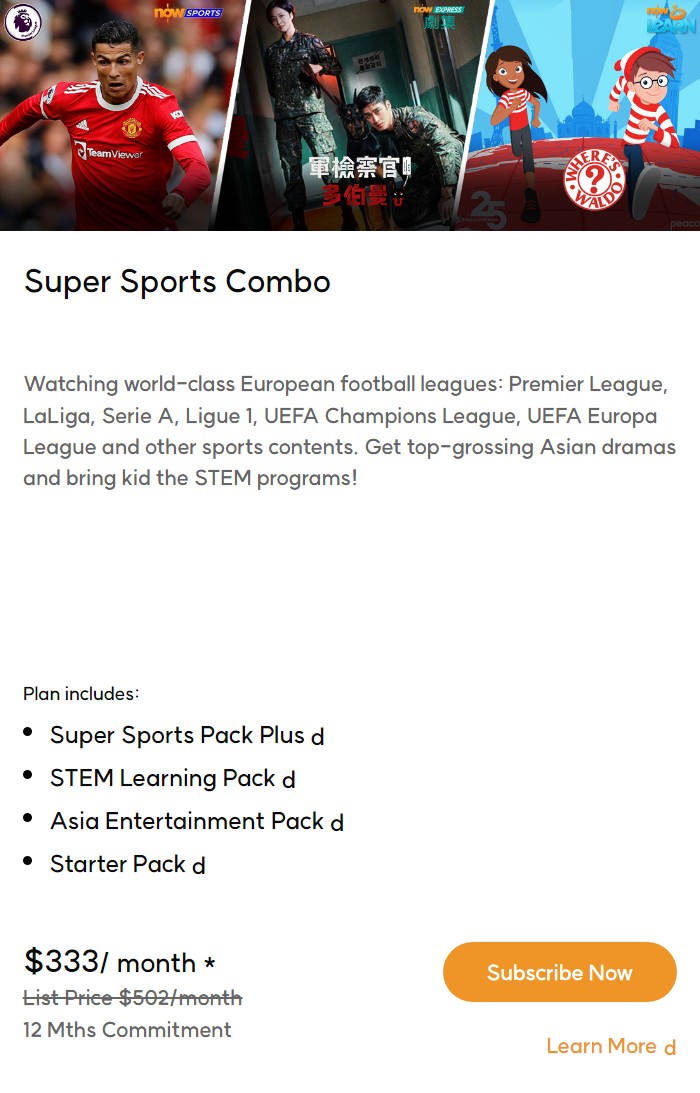Click the icon after Super Sports Pack Plus

coord(317,737)
